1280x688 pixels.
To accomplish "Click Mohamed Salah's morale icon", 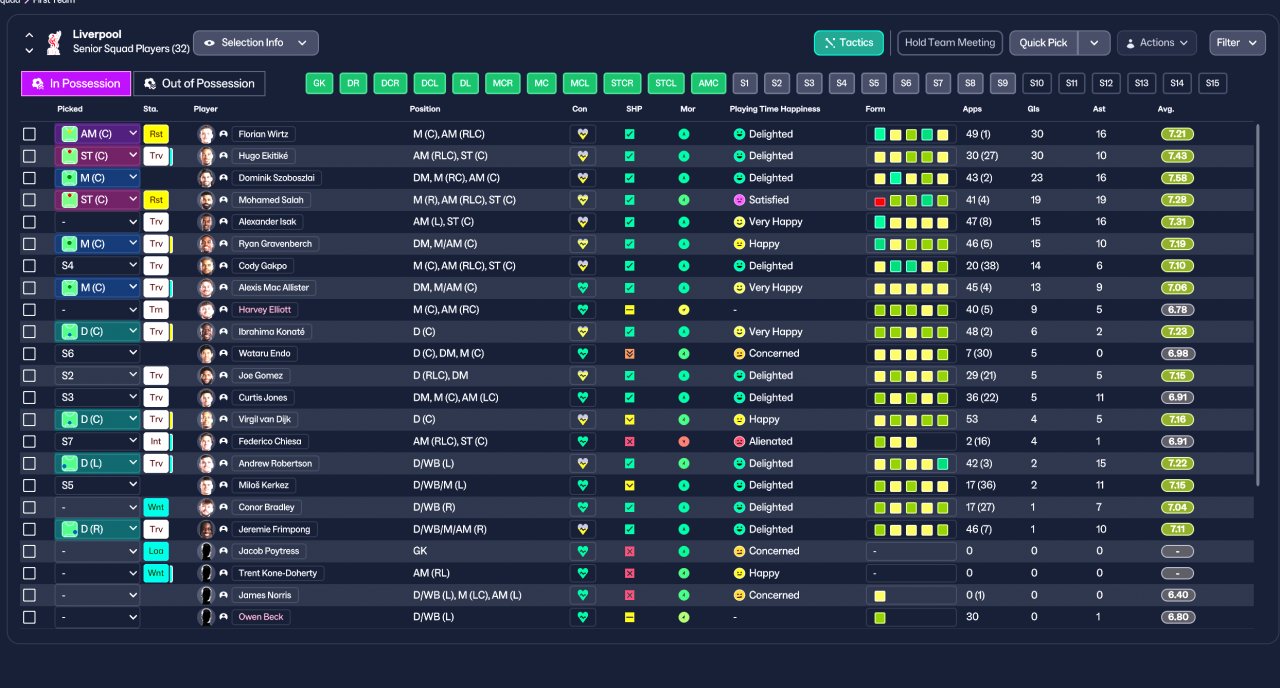I will (x=684, y=200).
